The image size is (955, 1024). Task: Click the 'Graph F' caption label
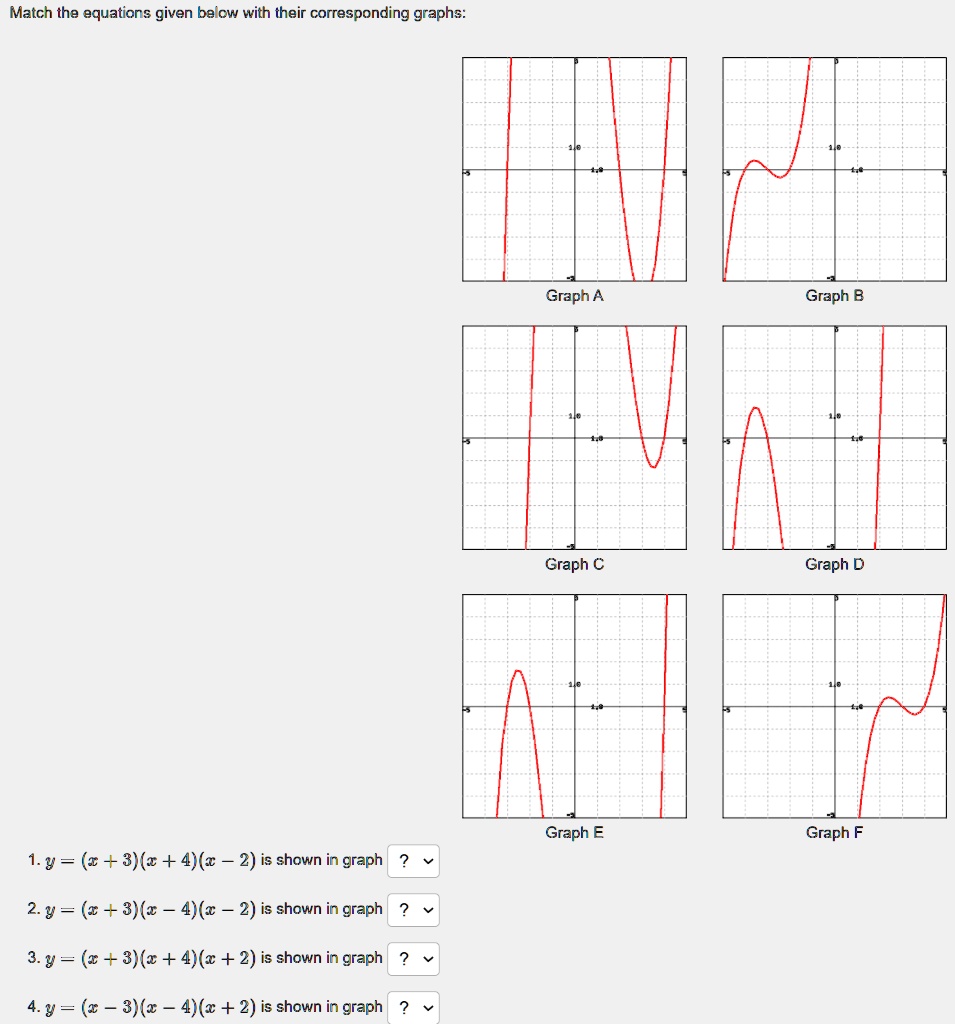[833, 831]
